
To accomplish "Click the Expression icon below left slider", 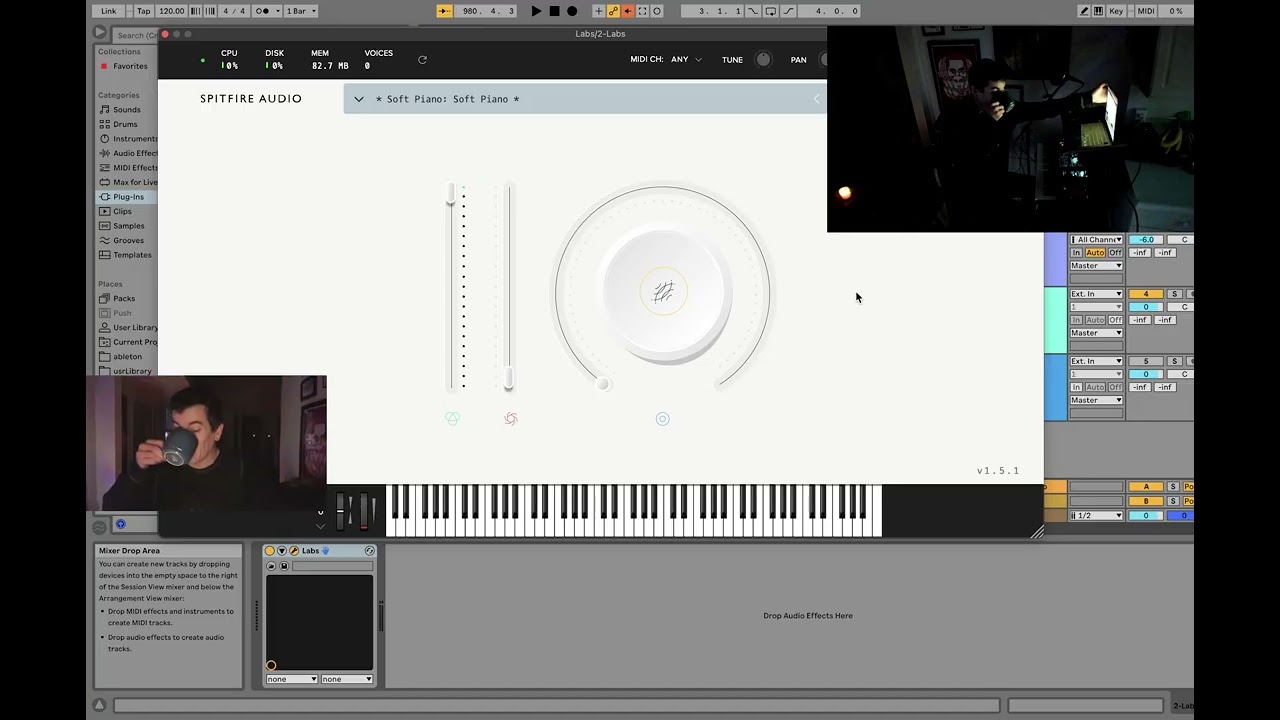I will coord(452,419).
